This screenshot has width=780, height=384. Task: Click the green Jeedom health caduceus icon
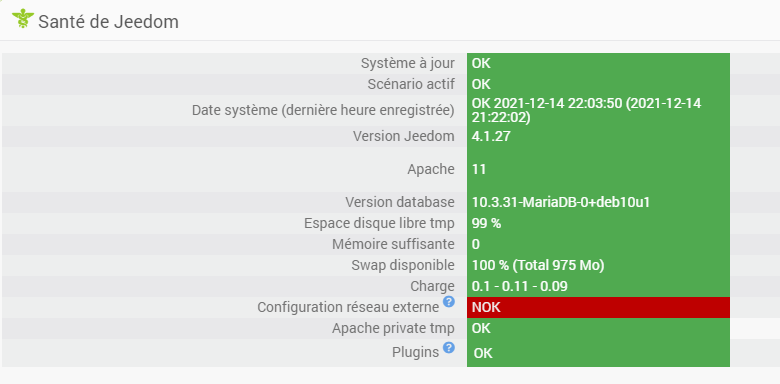point(23,18)
